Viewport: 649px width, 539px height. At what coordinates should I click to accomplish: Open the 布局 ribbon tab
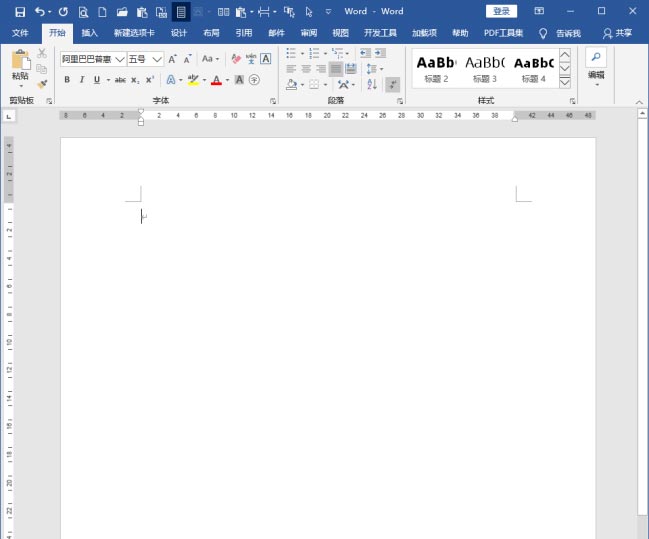[x=211, y=33]
